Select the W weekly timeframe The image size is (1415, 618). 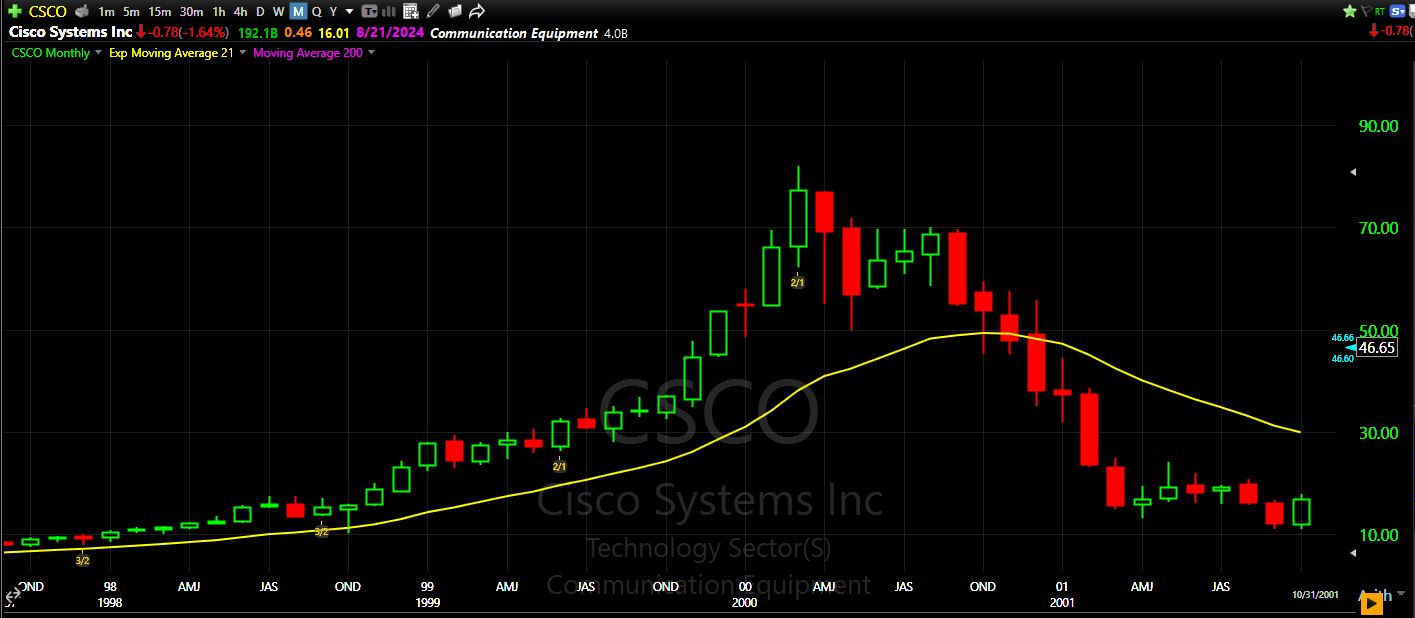coord(279,12)
